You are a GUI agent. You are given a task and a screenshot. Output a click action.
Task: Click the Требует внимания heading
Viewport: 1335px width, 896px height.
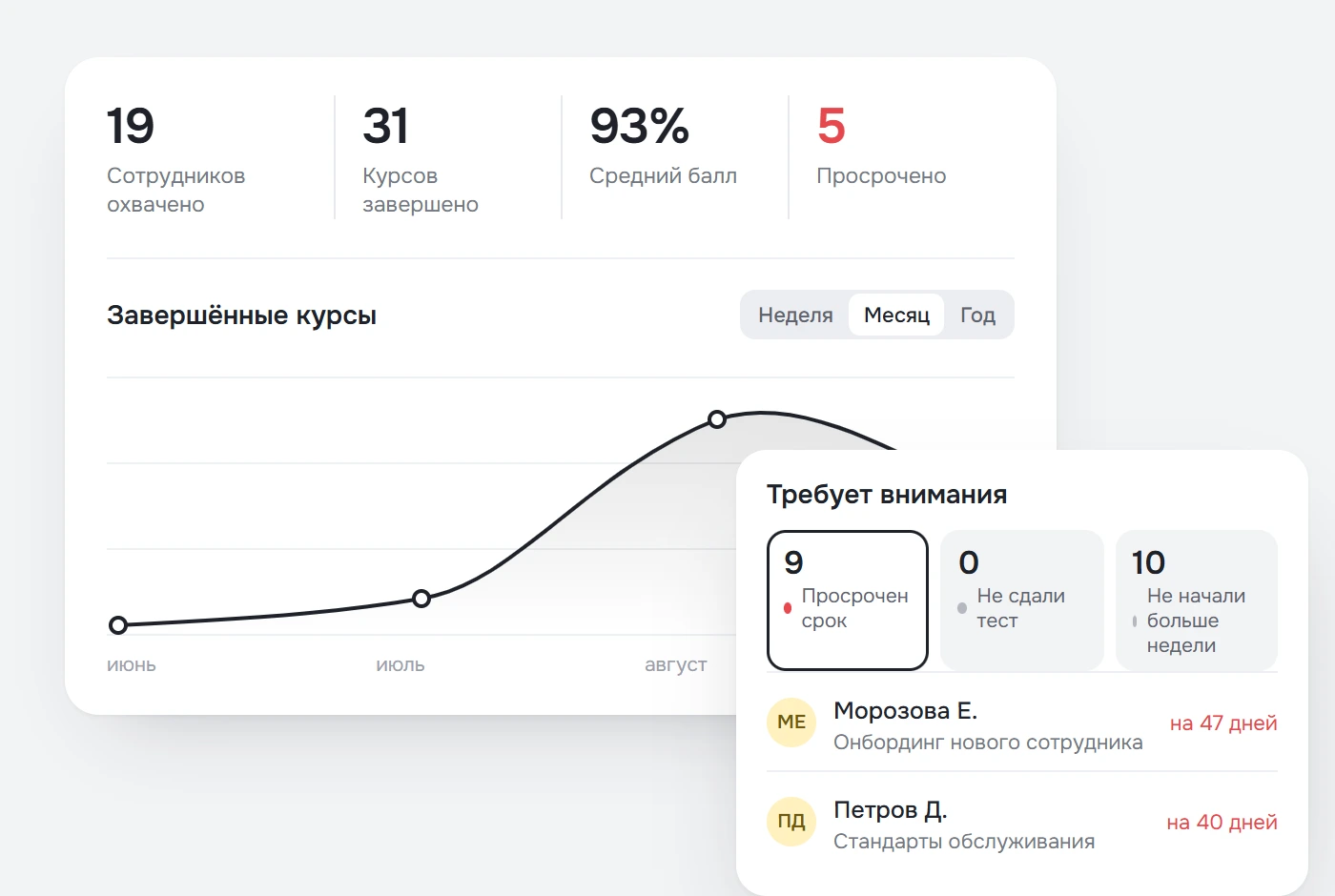(x=887, y=495)
